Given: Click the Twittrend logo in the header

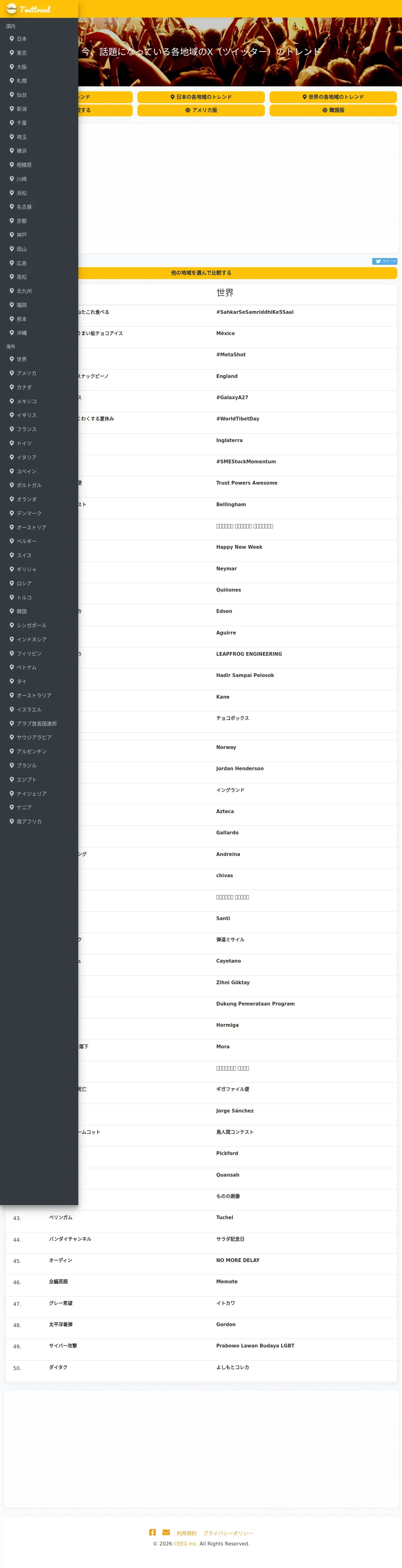Looking at the screenshot, I should pos(28,9).
